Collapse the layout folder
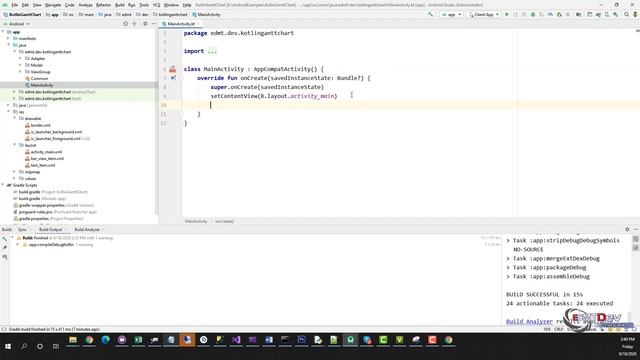The width and height of the screenshot is (640, 360). tap(15, 145)
